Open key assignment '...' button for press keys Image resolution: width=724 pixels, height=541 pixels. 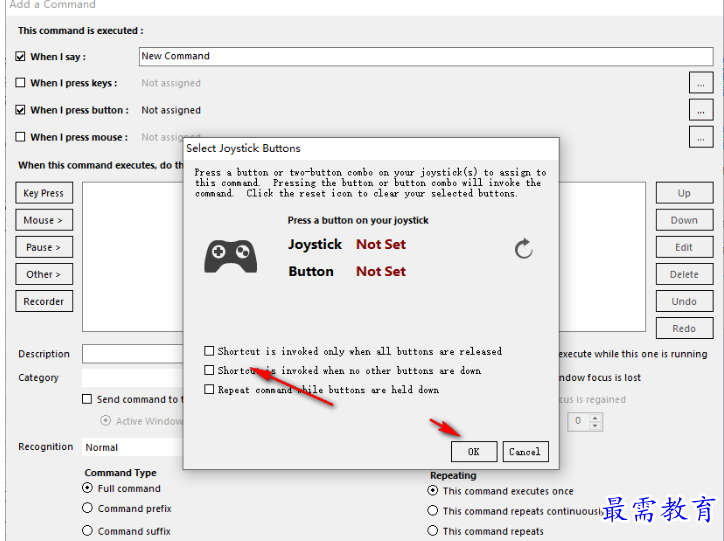point(701,83)
